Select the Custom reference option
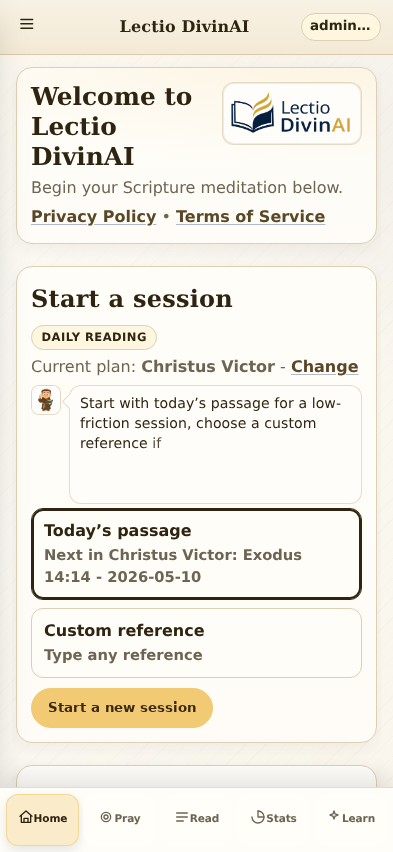The image size is (393, 852). click(x=196, y=643)
